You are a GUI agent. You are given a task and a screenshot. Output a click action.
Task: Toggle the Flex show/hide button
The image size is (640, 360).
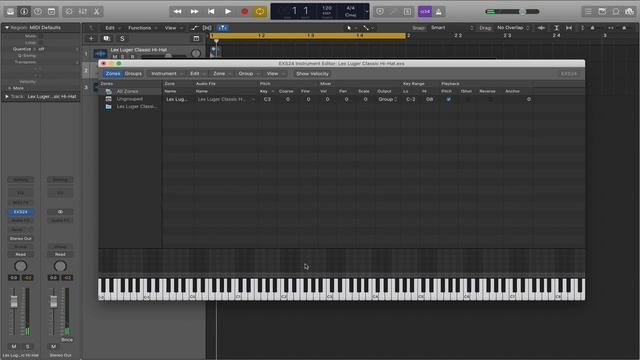(207, 28)
